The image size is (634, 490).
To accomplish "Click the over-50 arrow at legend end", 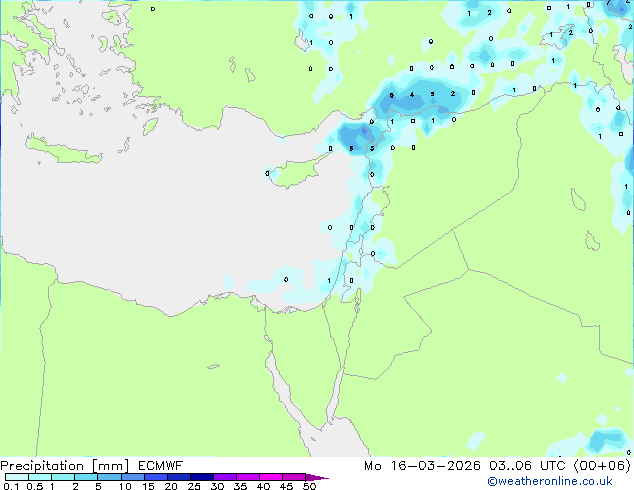I will coord(317,477).
